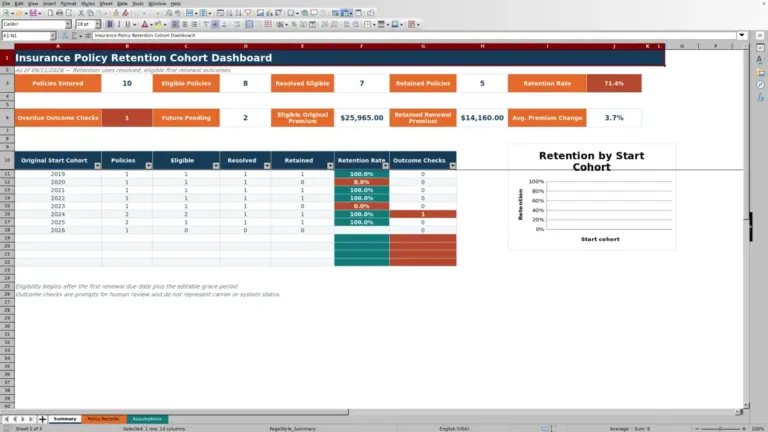Screen dimensions: 768x432
Task: Open Policies column filter dropdown
Action: (x=148, y=166)
